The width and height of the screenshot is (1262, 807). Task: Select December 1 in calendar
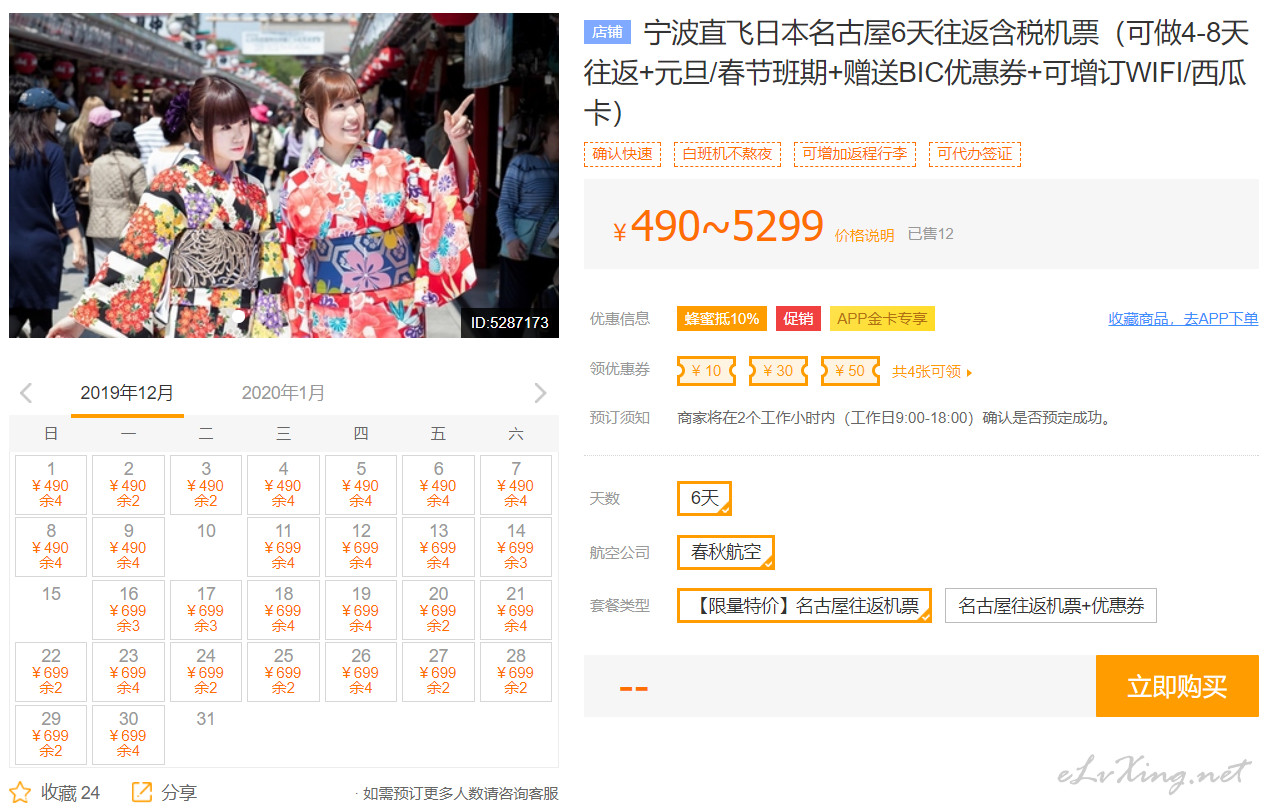pos(51,485)
